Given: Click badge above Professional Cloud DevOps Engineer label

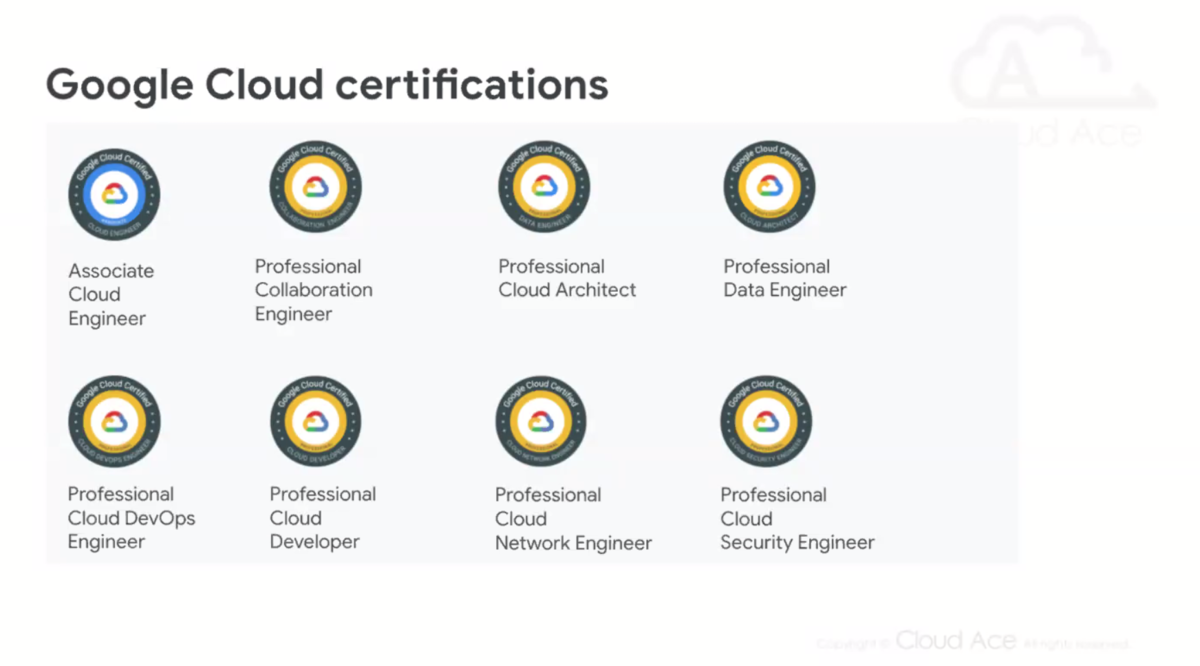Looking at the screenshot, I should pos(114,421).
